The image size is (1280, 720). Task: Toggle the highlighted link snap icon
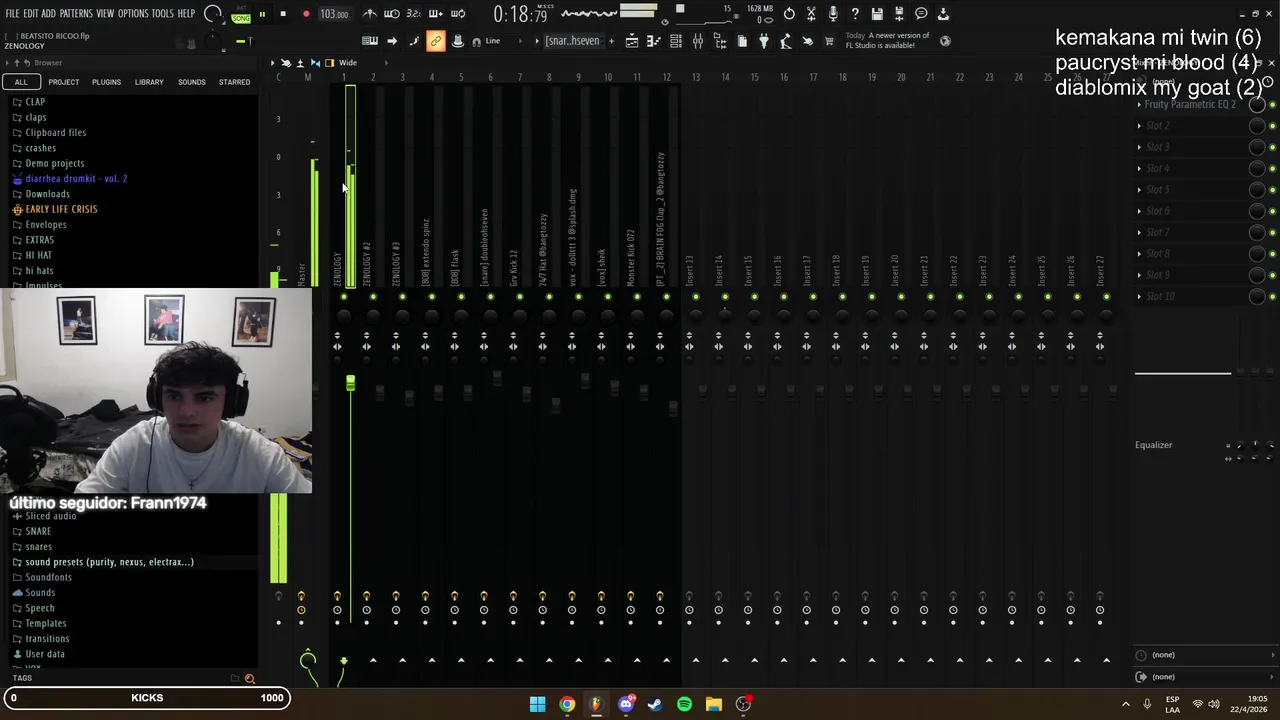tap(435, 41)
